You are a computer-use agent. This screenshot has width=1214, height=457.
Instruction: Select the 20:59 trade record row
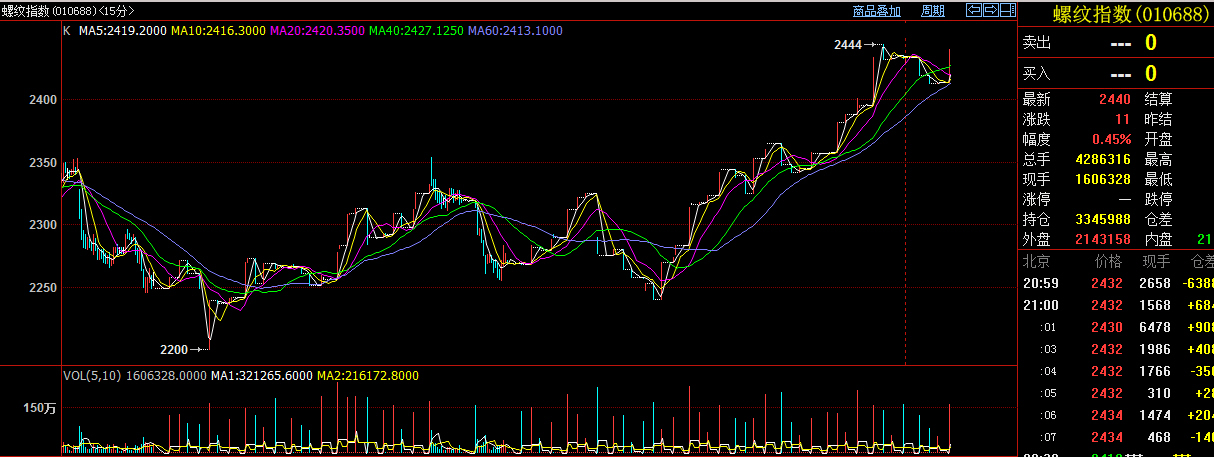[x=1115, y=284]
